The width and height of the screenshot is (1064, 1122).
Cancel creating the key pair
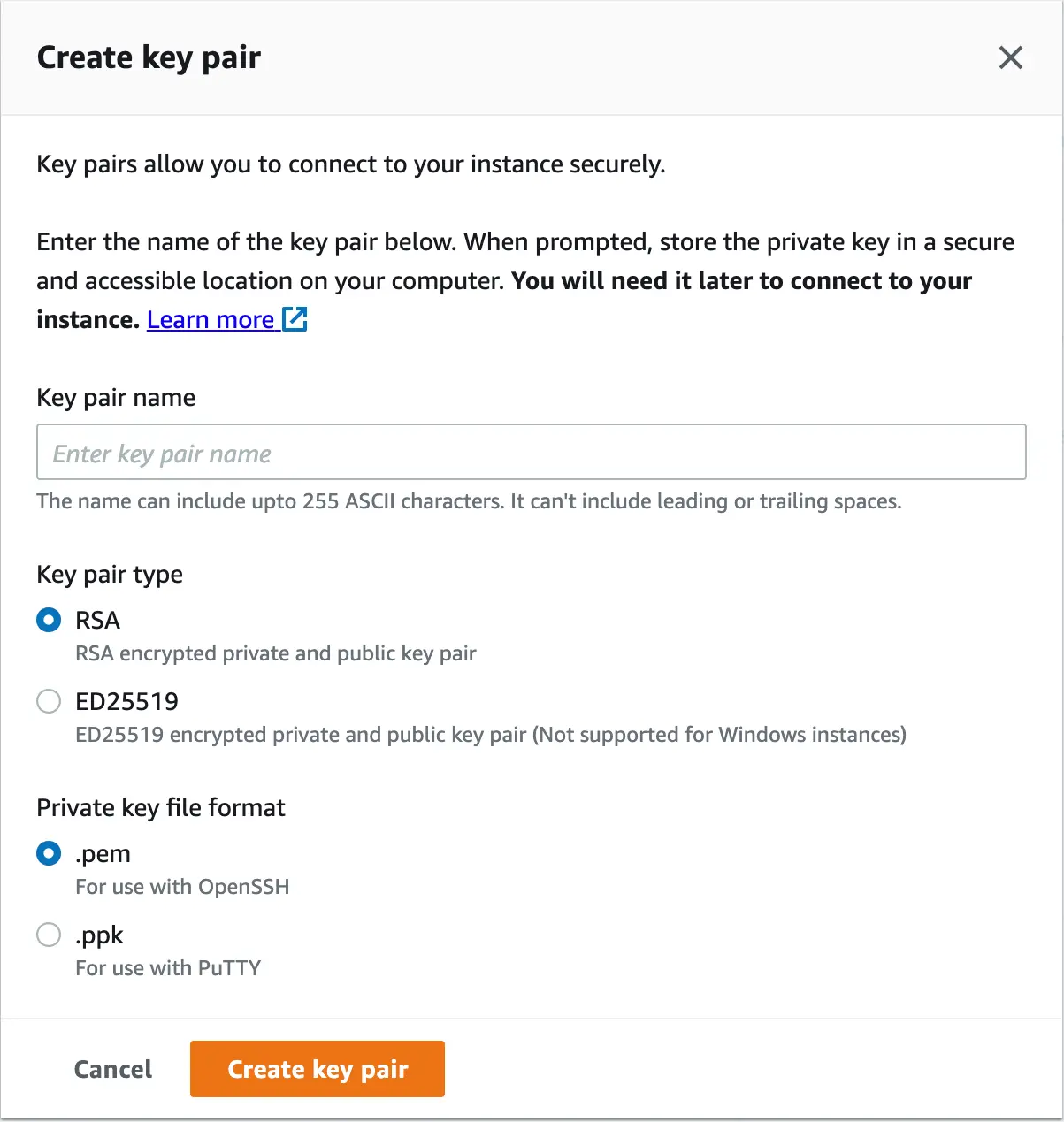click(x=112, y=1068)
